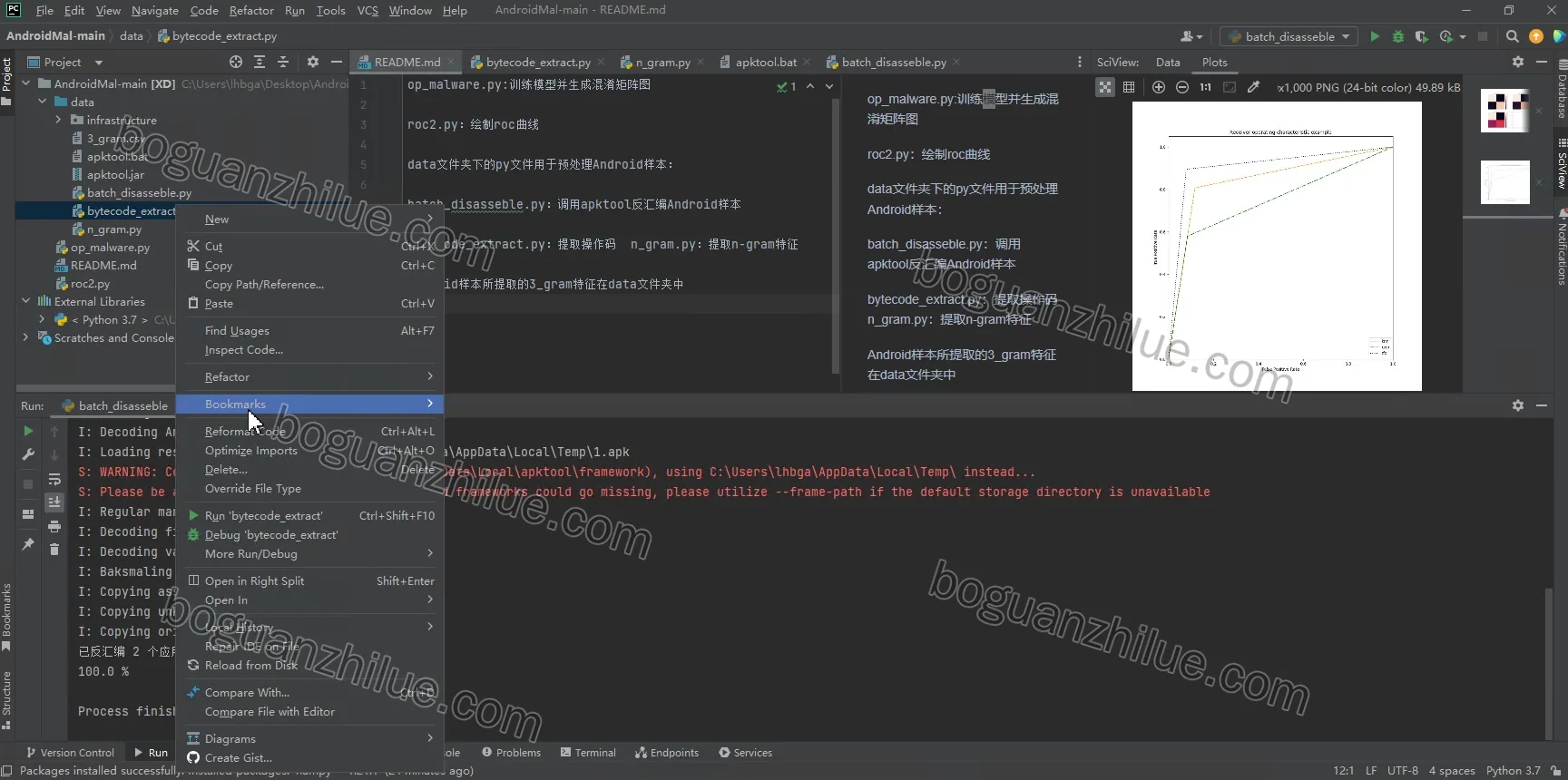Screen dimensions: 1568x780
Task: Click zoom in icon in SciView
Action: coord(1159,87)
